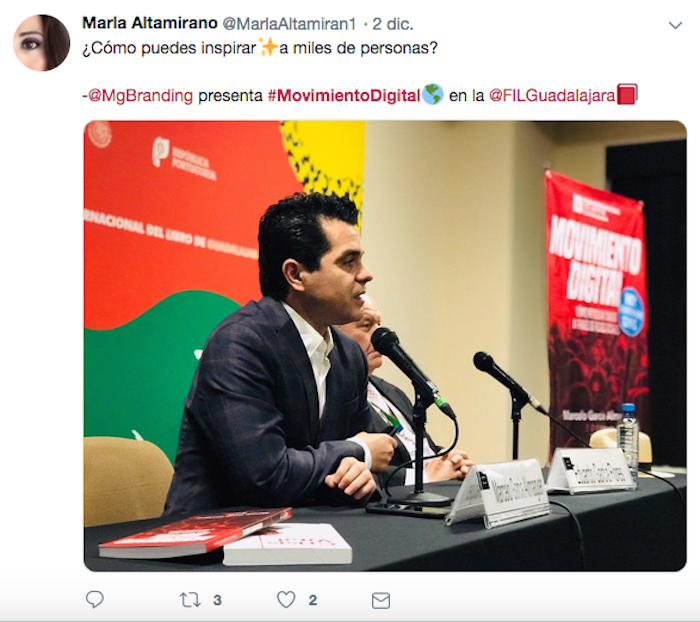
Task: Enlarge the attached conference photo
Action: 385,346
